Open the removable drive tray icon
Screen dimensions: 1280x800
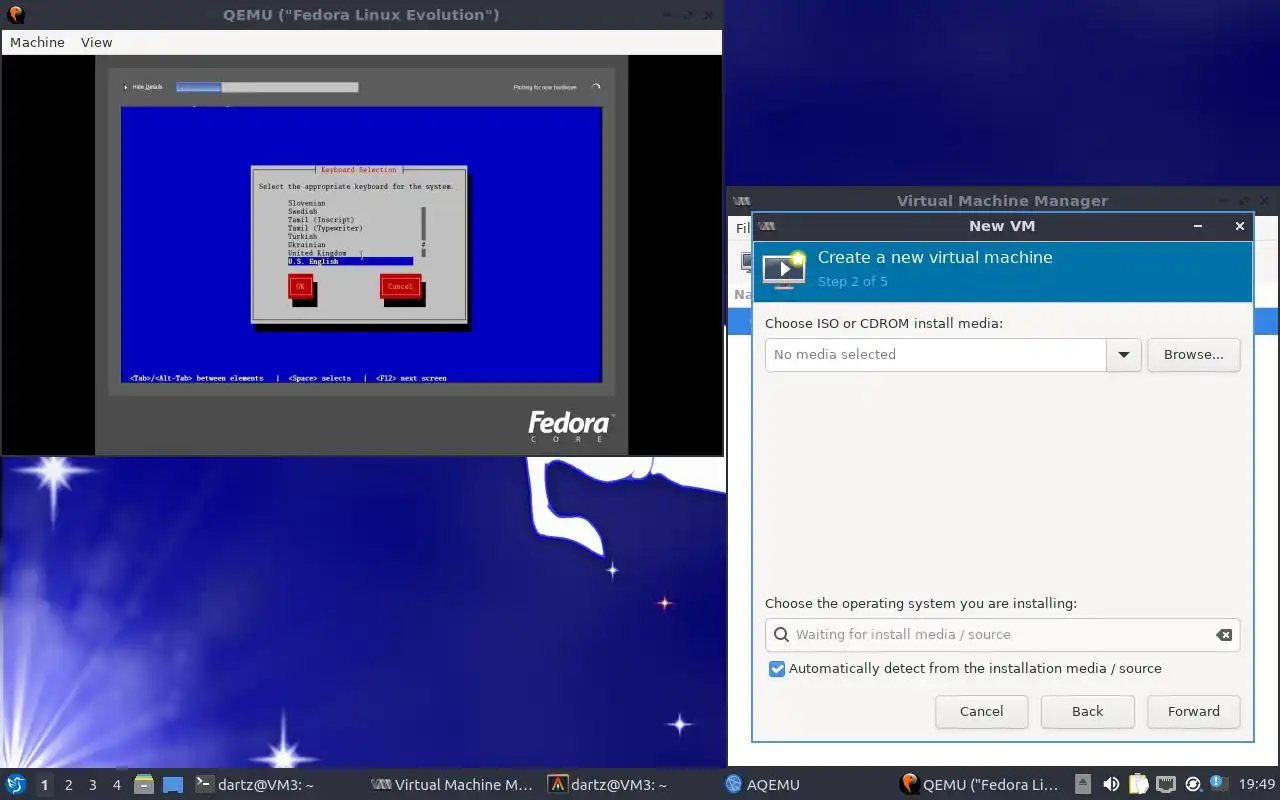(x=1083, y=784)
